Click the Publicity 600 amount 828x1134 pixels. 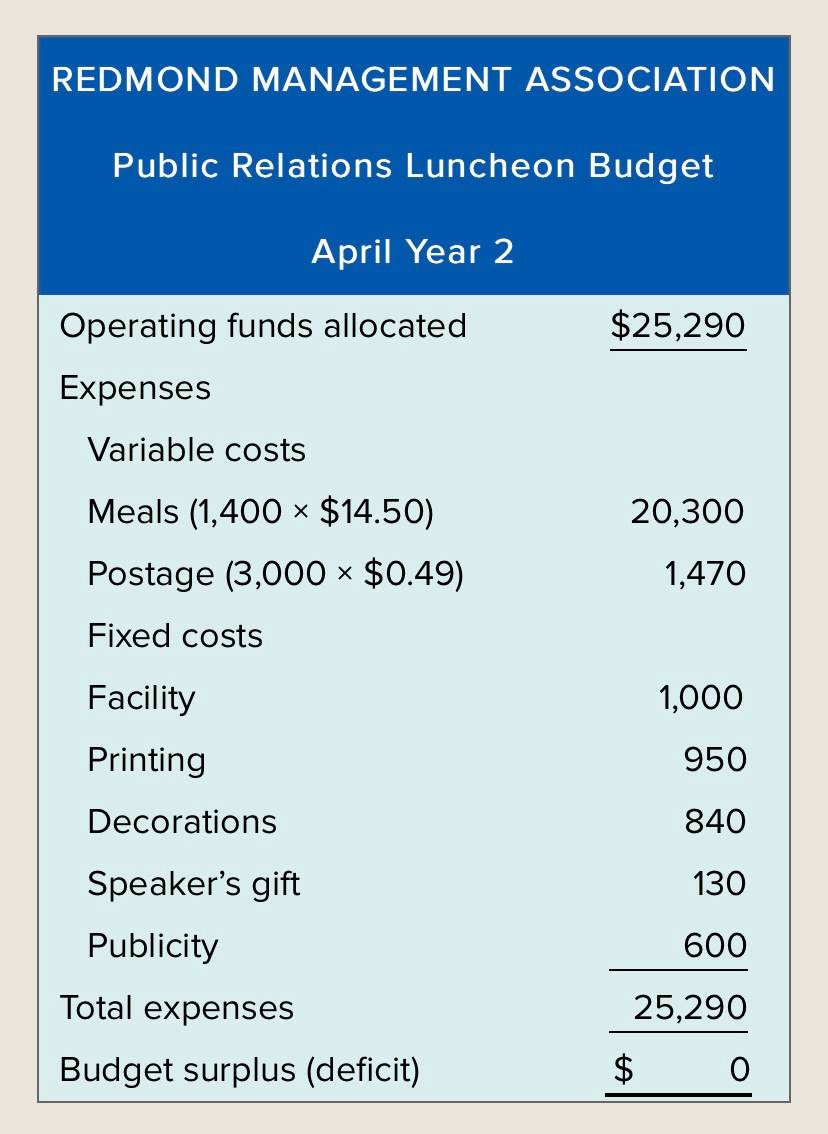pos(715,945)
